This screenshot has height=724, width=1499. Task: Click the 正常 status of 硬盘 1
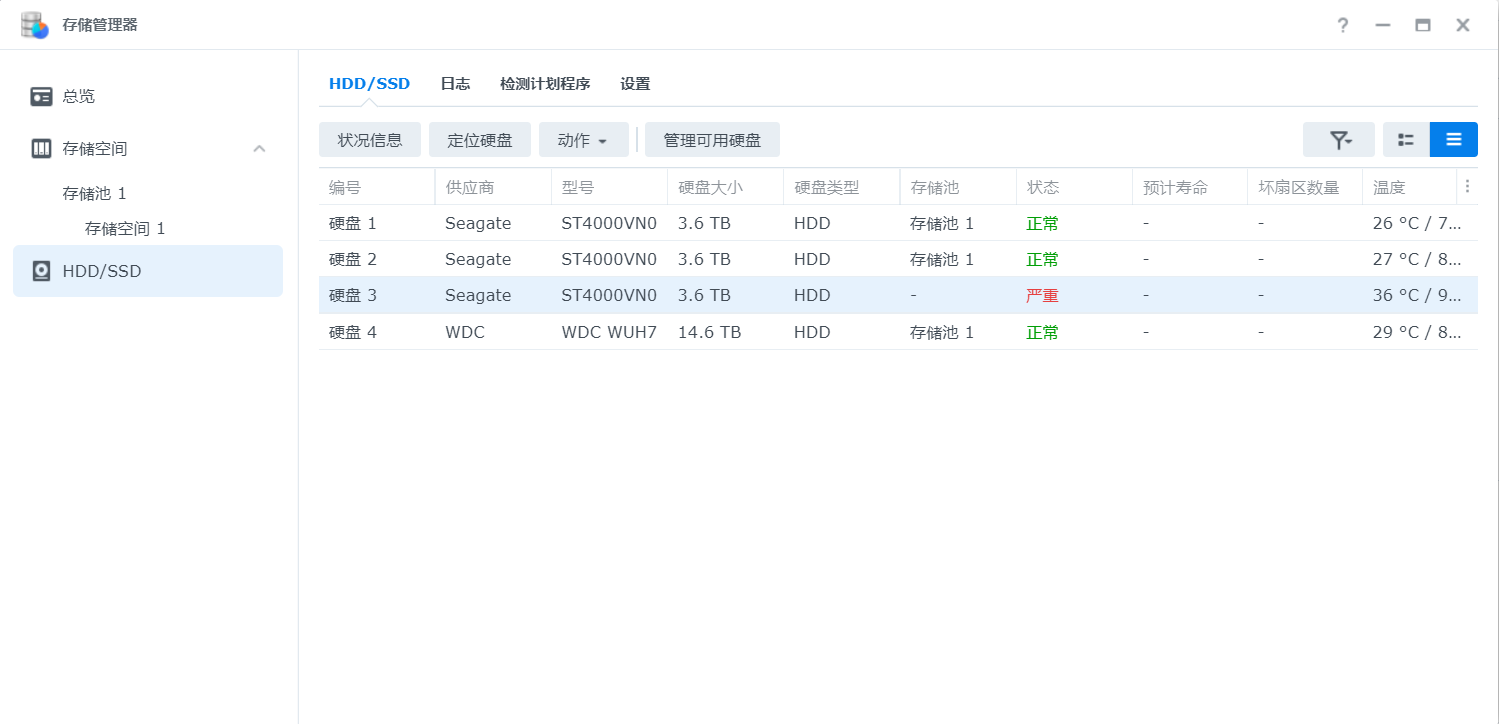point(1042,223)
